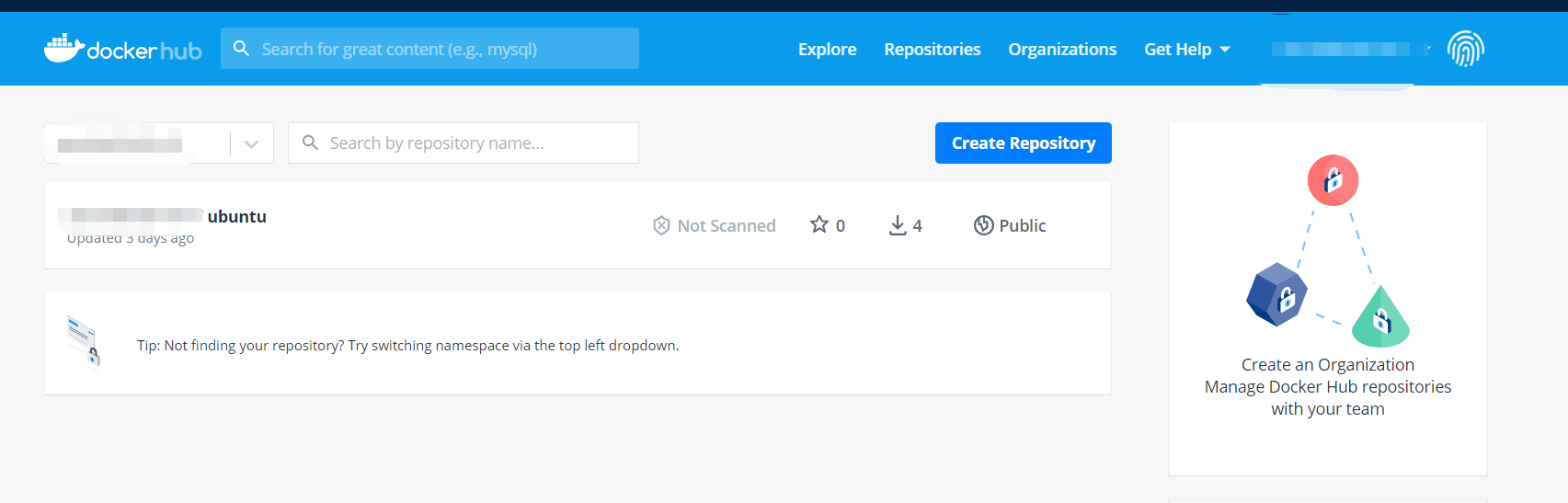Viewport: 1568px width, 503px height.
Task: Open the Explore page
Action: coord(827,50)
